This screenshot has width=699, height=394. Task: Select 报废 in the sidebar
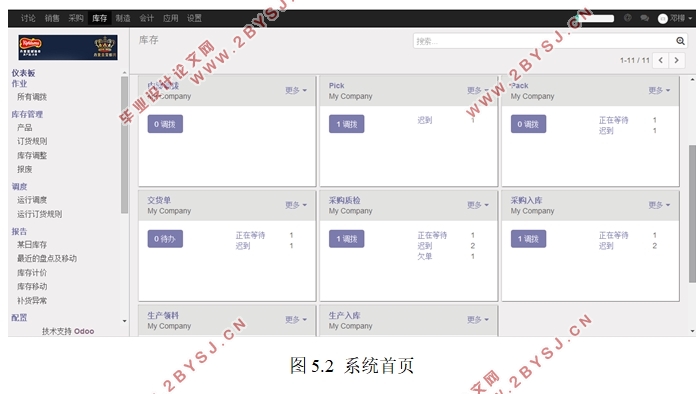pos(25,169)
